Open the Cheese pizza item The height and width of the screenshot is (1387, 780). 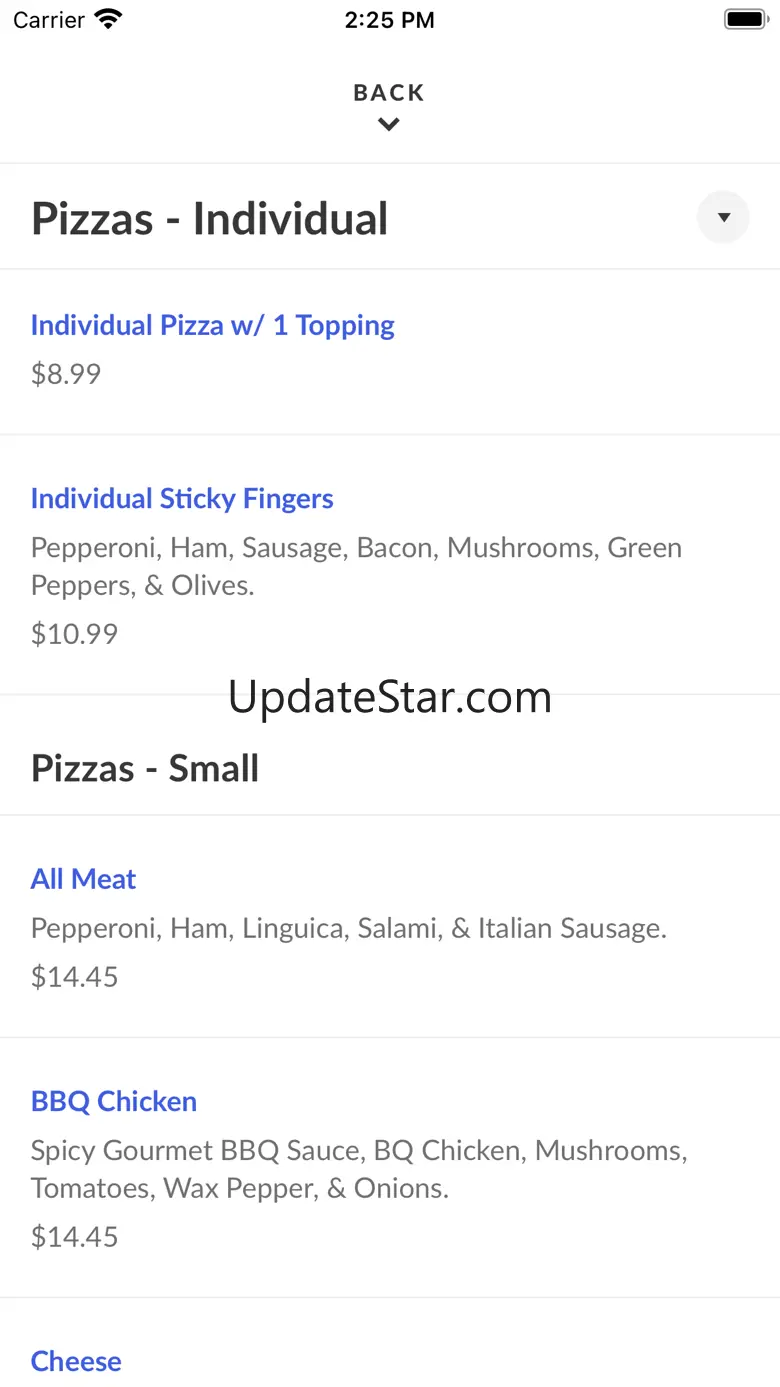click(x=76, y=1361)
